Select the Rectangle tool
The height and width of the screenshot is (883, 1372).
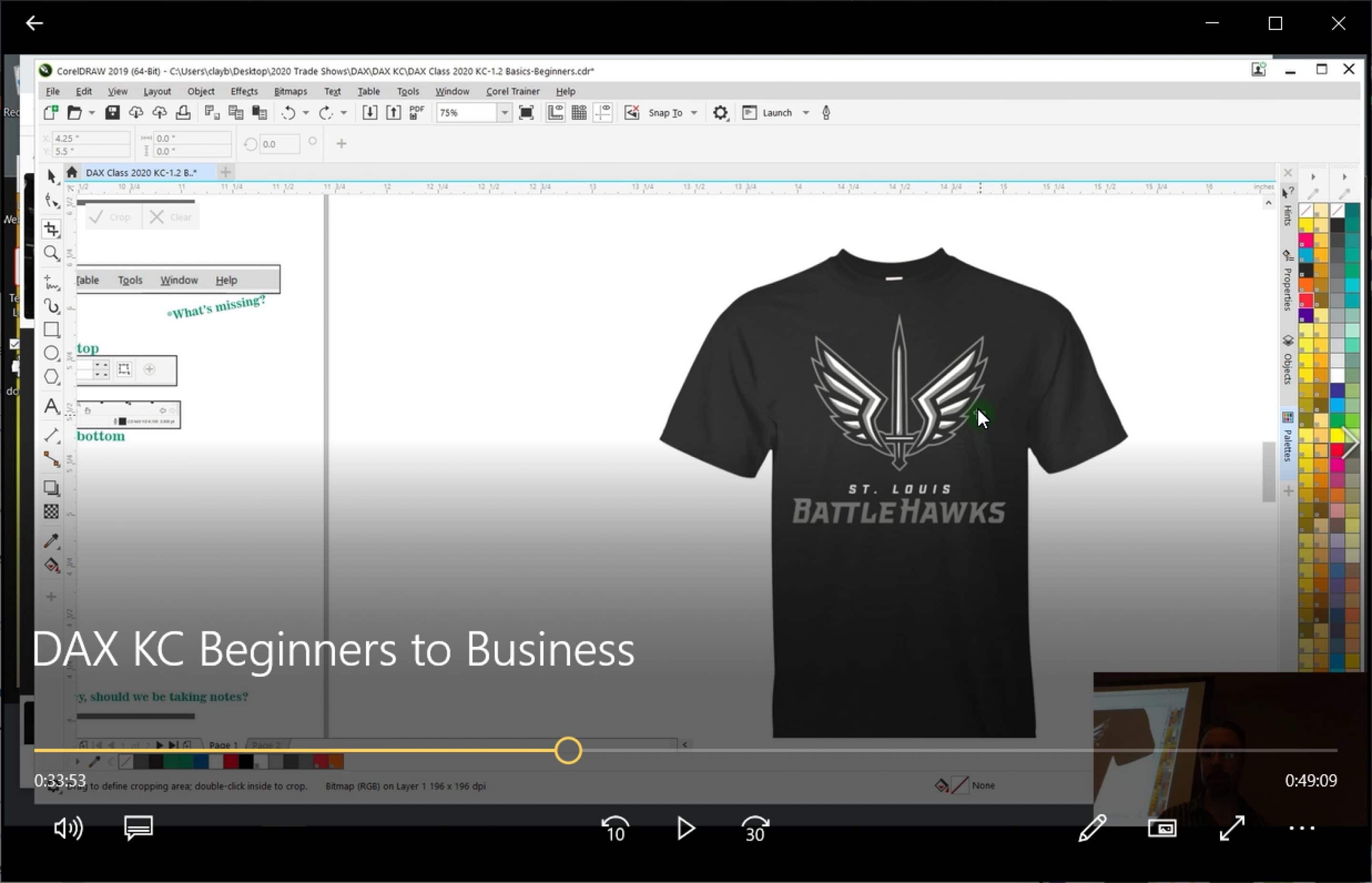click(x=51, y=329)
